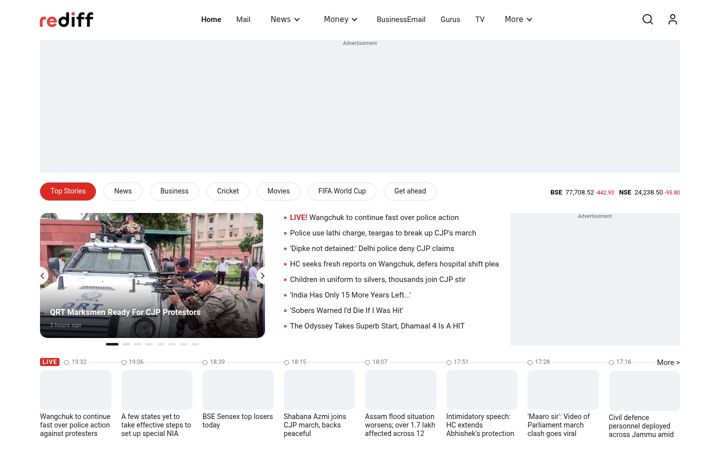Open Shabana Azmi joins CJP march text
The width and height of the screenshot is (720, 450).
(315, 425)
